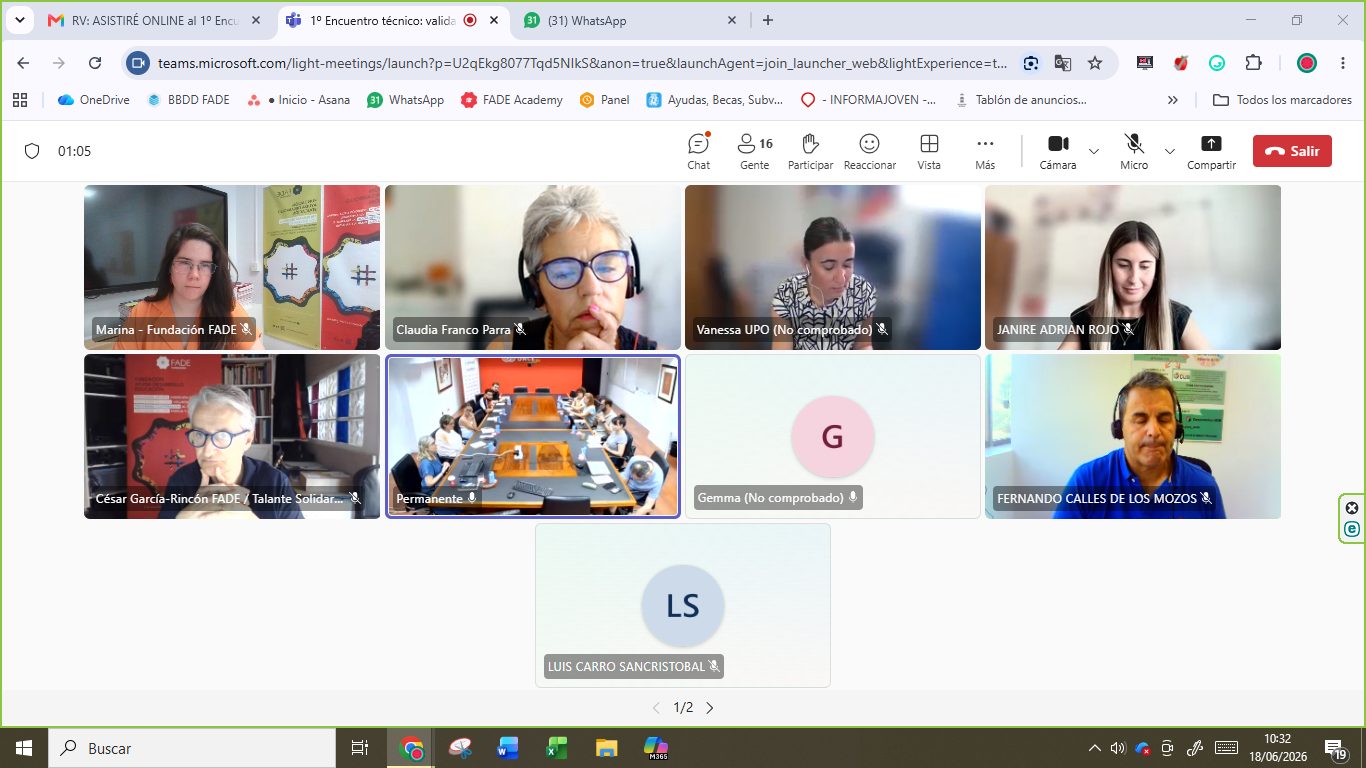Go to previous participant page arrow
Viewport: 1366px width, 768px height.
point(656,707)
